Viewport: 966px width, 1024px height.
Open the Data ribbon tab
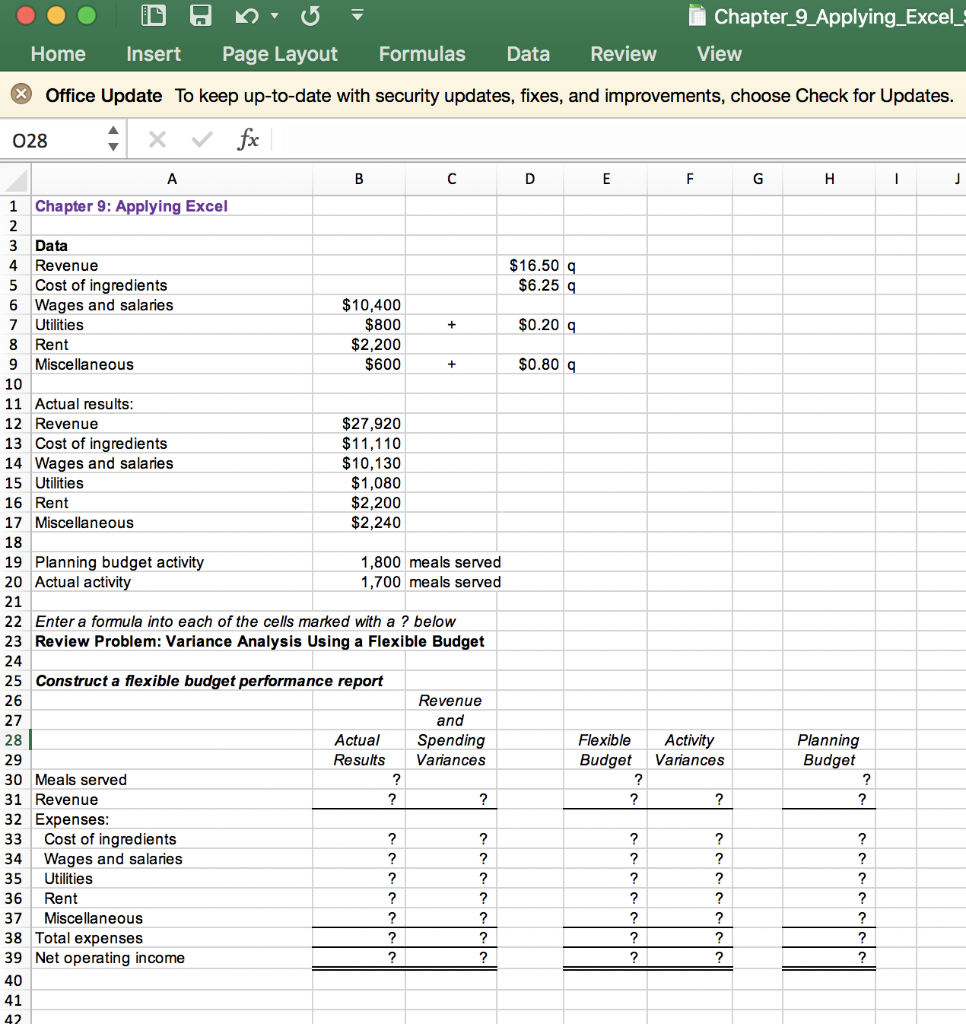(x=528, y=54)
